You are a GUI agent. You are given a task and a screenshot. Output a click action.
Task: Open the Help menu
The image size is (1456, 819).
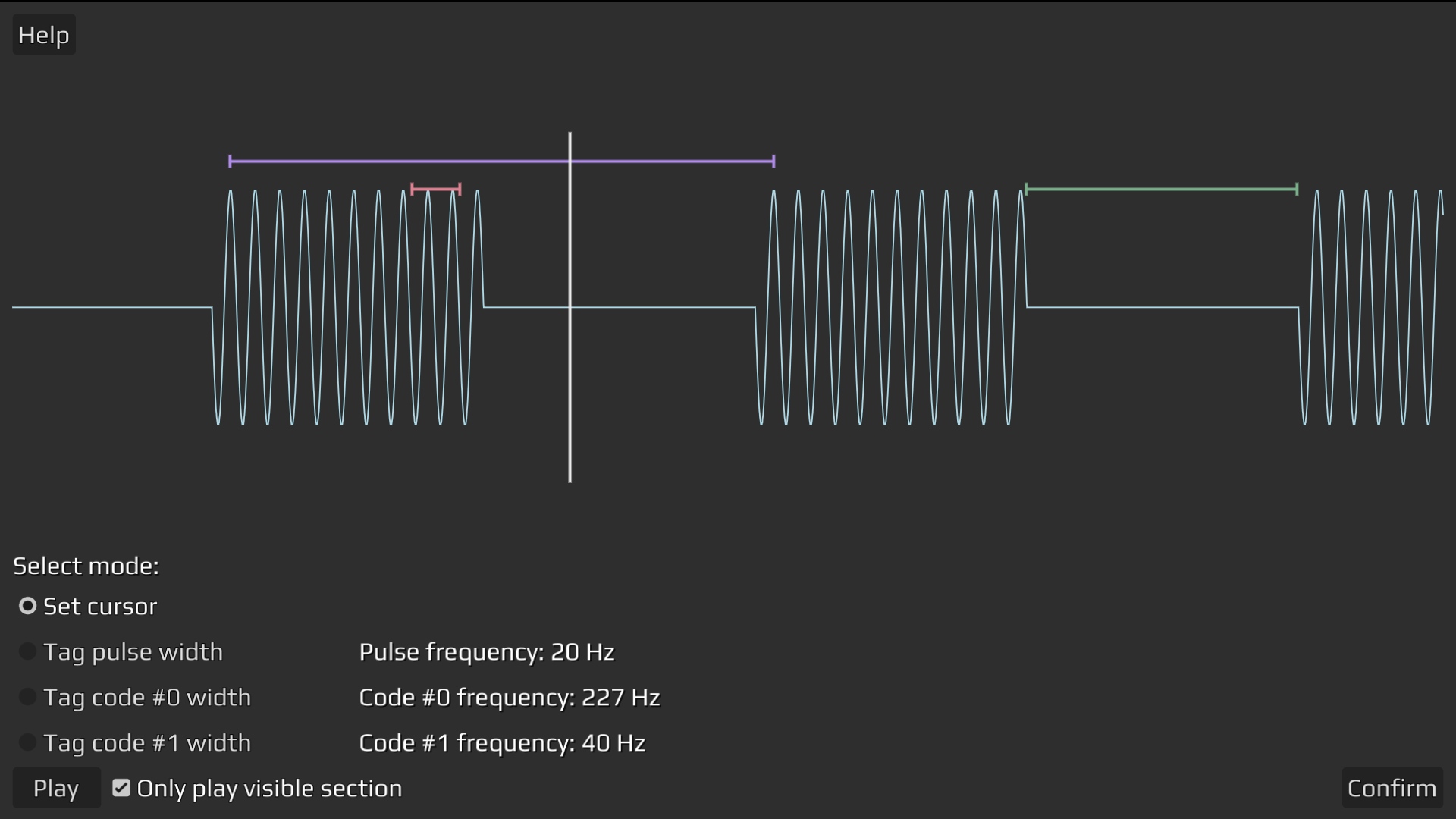tap(44, 35)
